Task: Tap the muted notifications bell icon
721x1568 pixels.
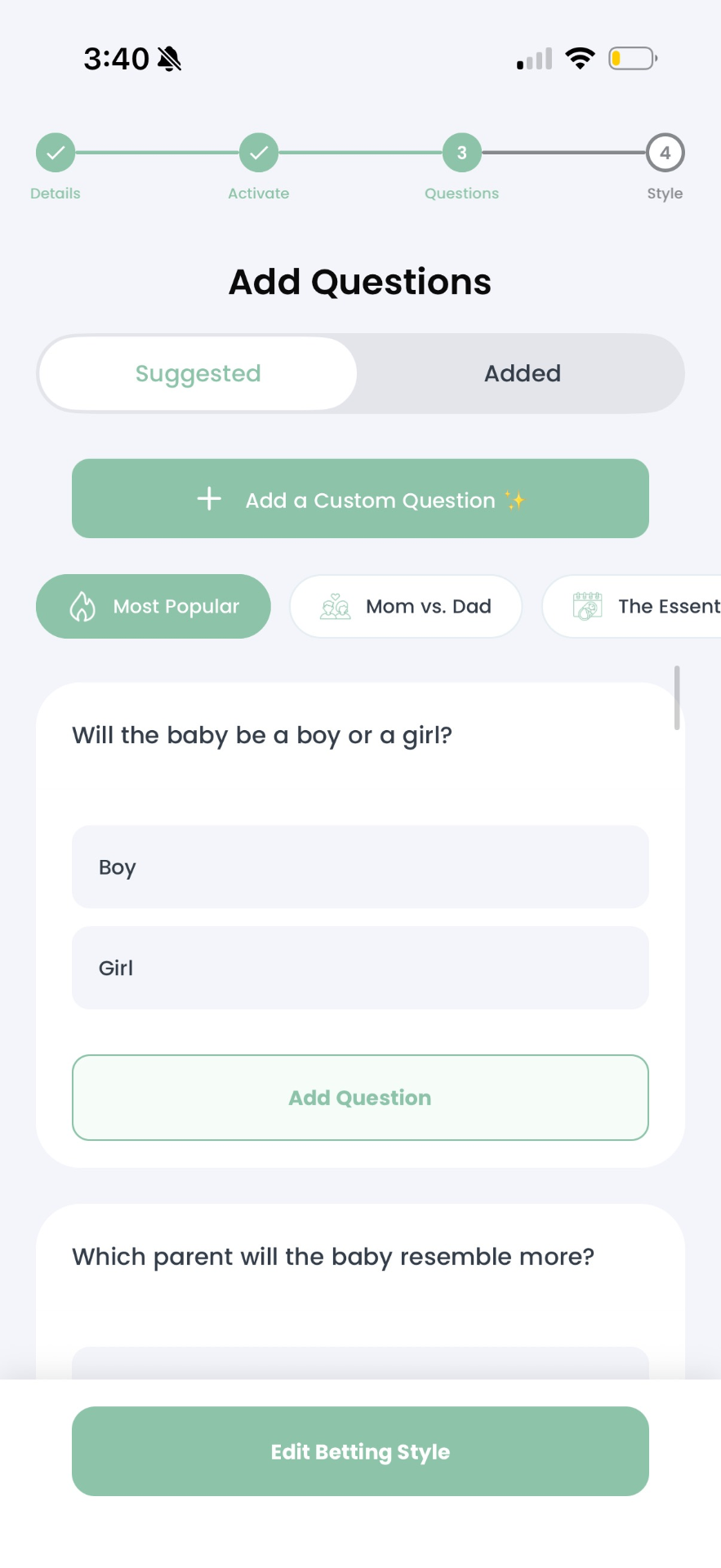Action: pyautogui.click(x=170, y=58)
